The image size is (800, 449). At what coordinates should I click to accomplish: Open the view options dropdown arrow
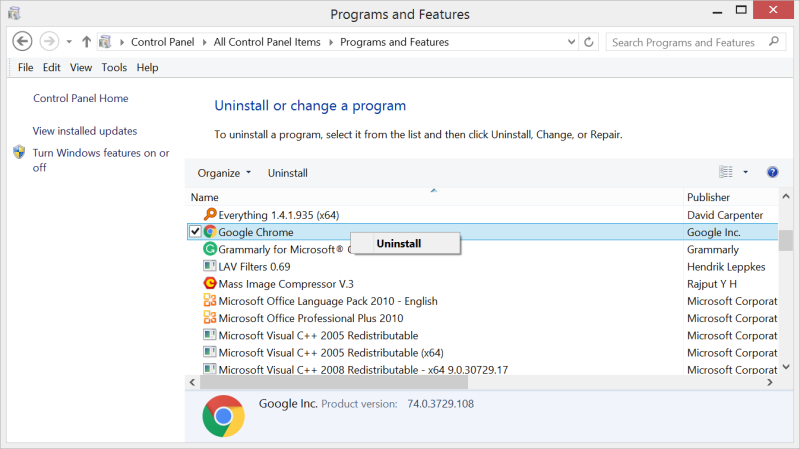(x=745, y=172)
